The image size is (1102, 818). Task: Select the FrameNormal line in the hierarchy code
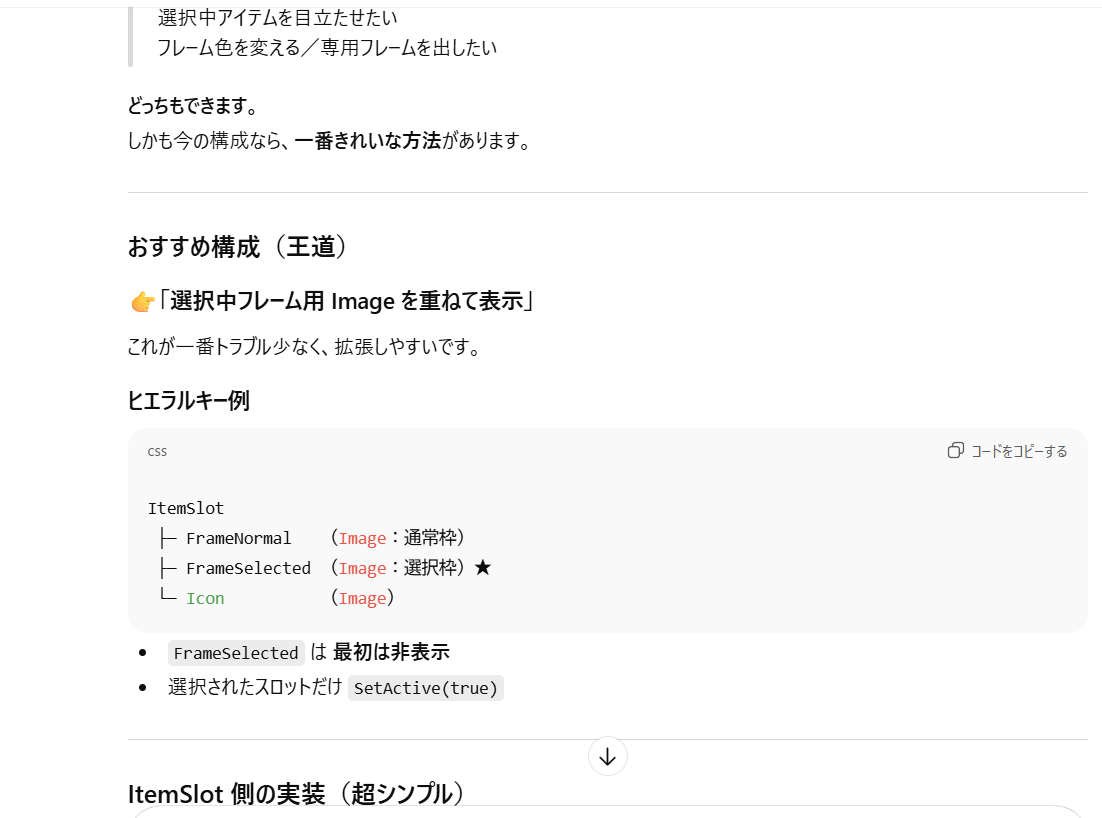(x=238, y=538)
